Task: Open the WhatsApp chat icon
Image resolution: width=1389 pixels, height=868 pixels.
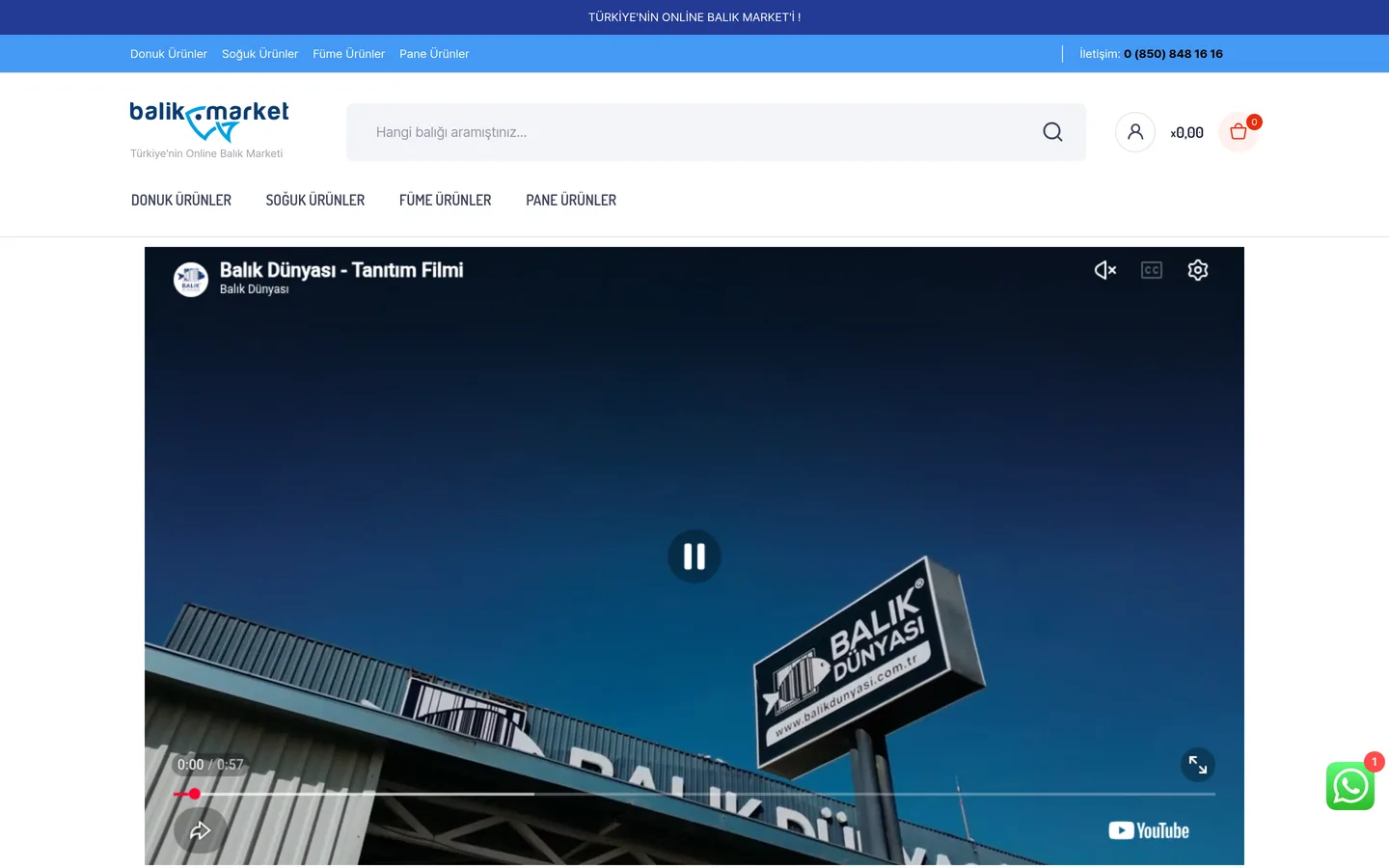Action: 1350,786
